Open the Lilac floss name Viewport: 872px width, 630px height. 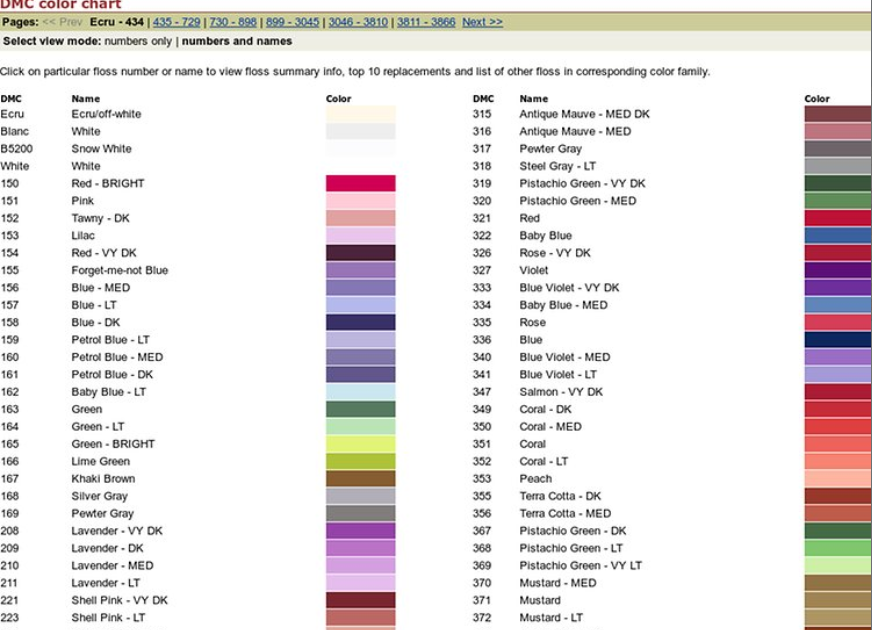pyautogui.click(x=83, y=236)
